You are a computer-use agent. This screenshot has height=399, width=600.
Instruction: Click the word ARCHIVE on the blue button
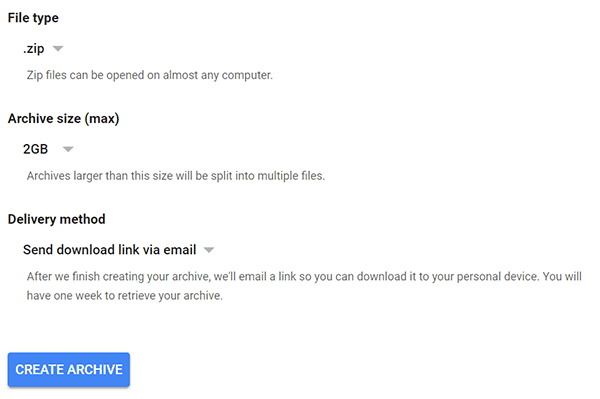[96, 370]
